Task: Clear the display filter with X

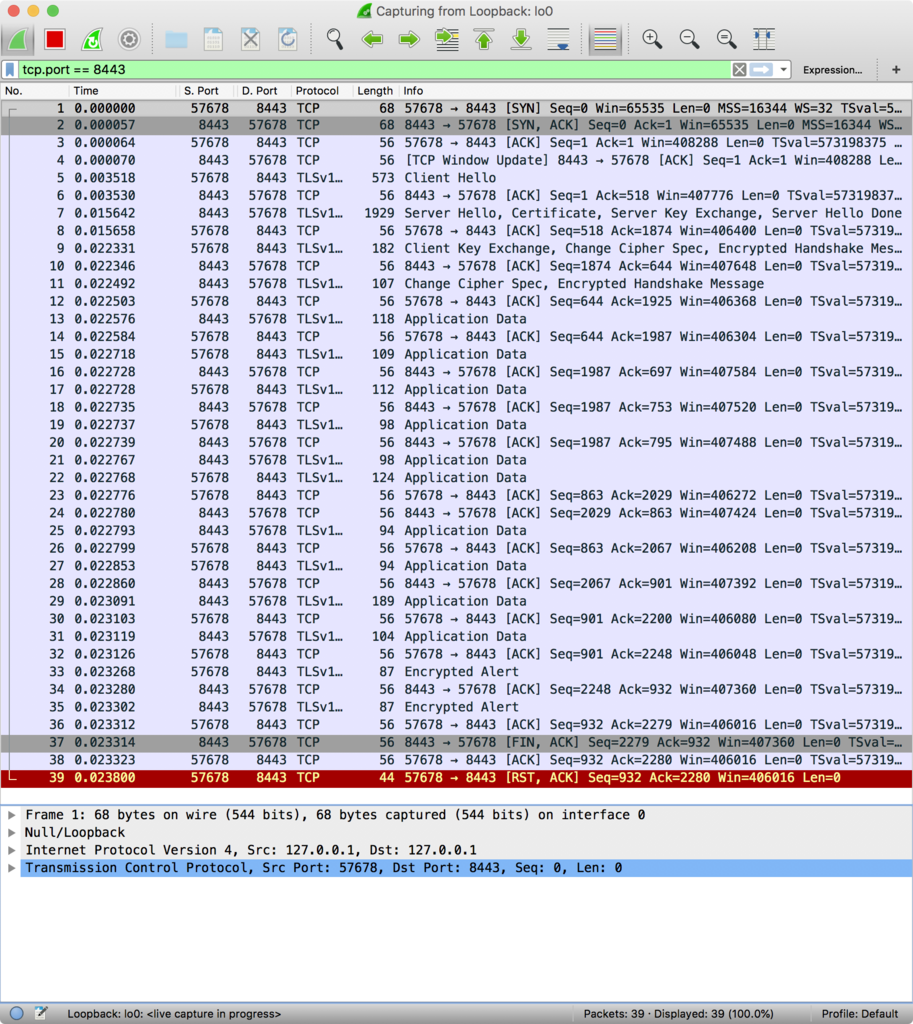Action: [x=739, y=70]
